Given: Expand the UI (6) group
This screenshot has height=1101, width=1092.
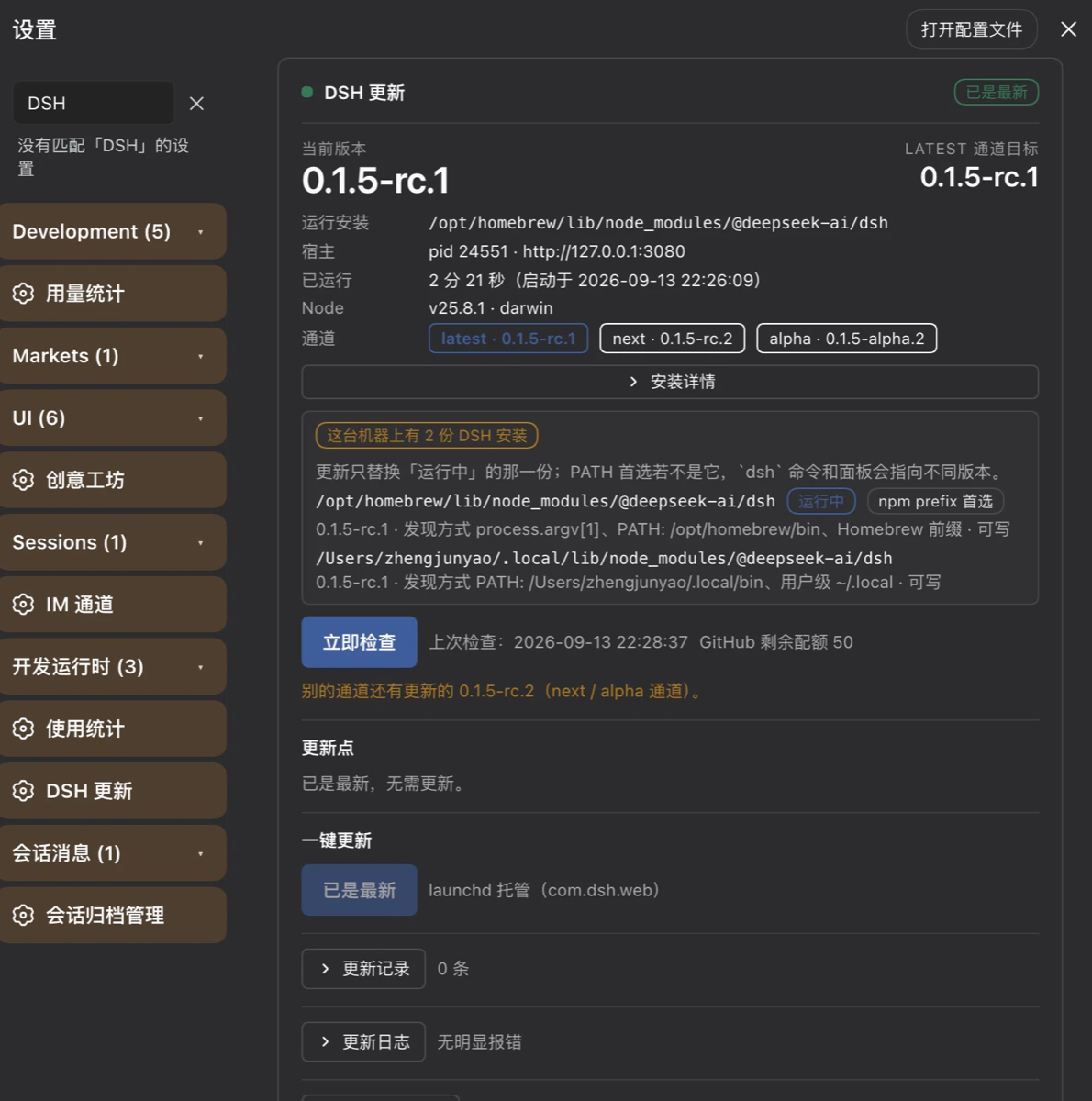Looking at the screenshot, I should click(x=113, y=418).
